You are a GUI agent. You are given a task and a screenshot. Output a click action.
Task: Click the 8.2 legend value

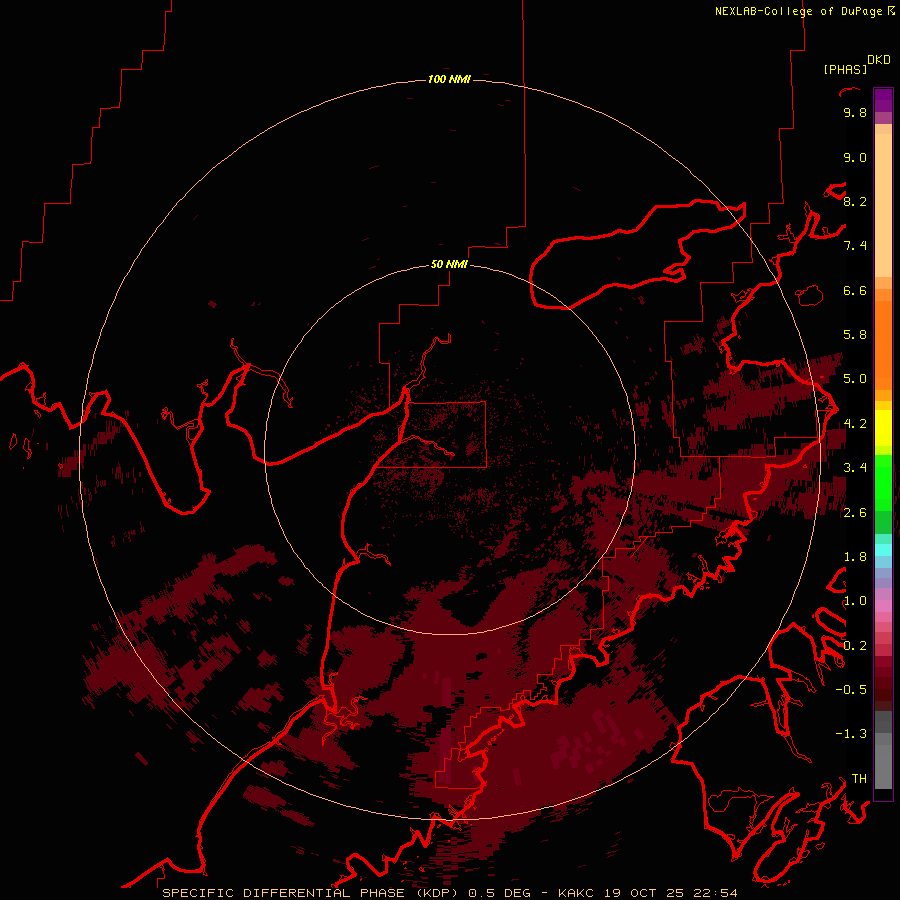pos(855,201)
